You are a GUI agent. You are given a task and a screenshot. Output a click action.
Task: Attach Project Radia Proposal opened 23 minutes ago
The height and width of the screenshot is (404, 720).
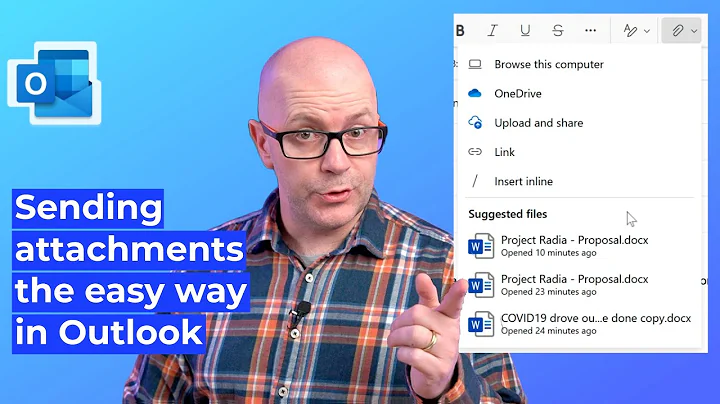coord(579,285)
